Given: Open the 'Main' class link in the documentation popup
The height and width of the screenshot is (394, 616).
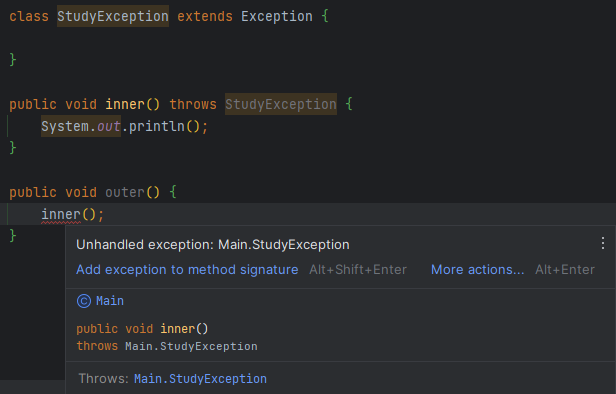Looking at the screenshot, I should [110, 301].
